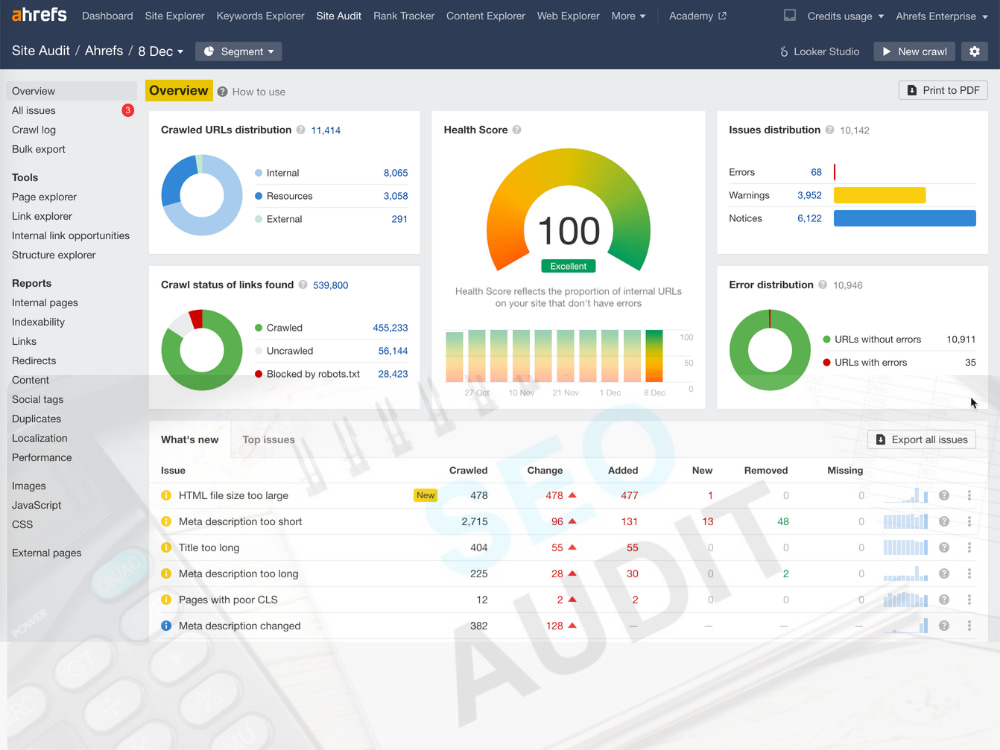Open three-dot menu for HTML file size row
The height and width of the screenshot is (750, 1000).
[x=969, y=496]
